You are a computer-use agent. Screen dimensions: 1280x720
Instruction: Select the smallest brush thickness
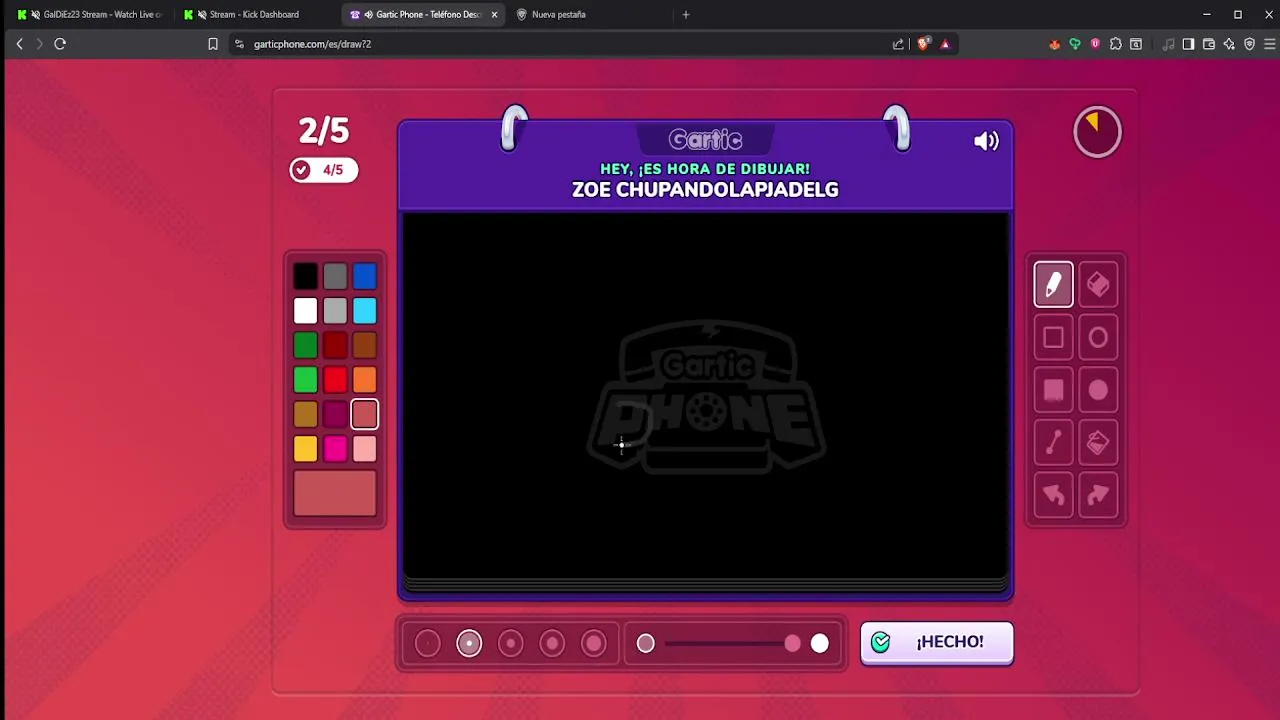coord(427,643)
